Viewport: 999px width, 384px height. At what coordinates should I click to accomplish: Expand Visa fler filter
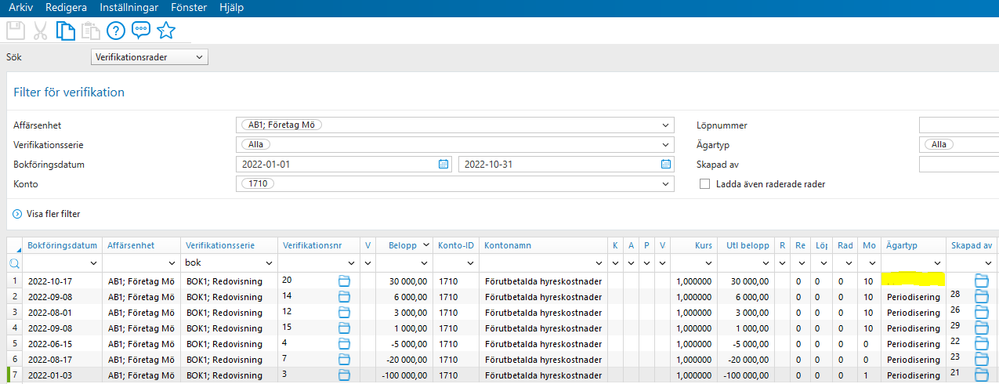point(47,214)
